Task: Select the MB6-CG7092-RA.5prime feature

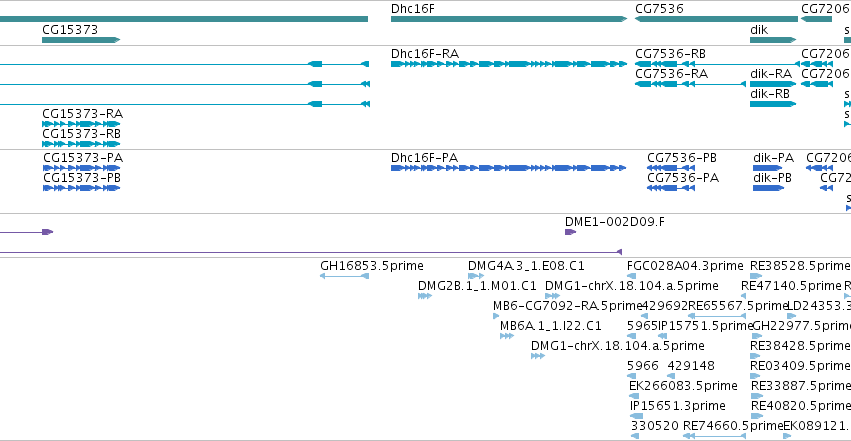Action: coord(496,316)
